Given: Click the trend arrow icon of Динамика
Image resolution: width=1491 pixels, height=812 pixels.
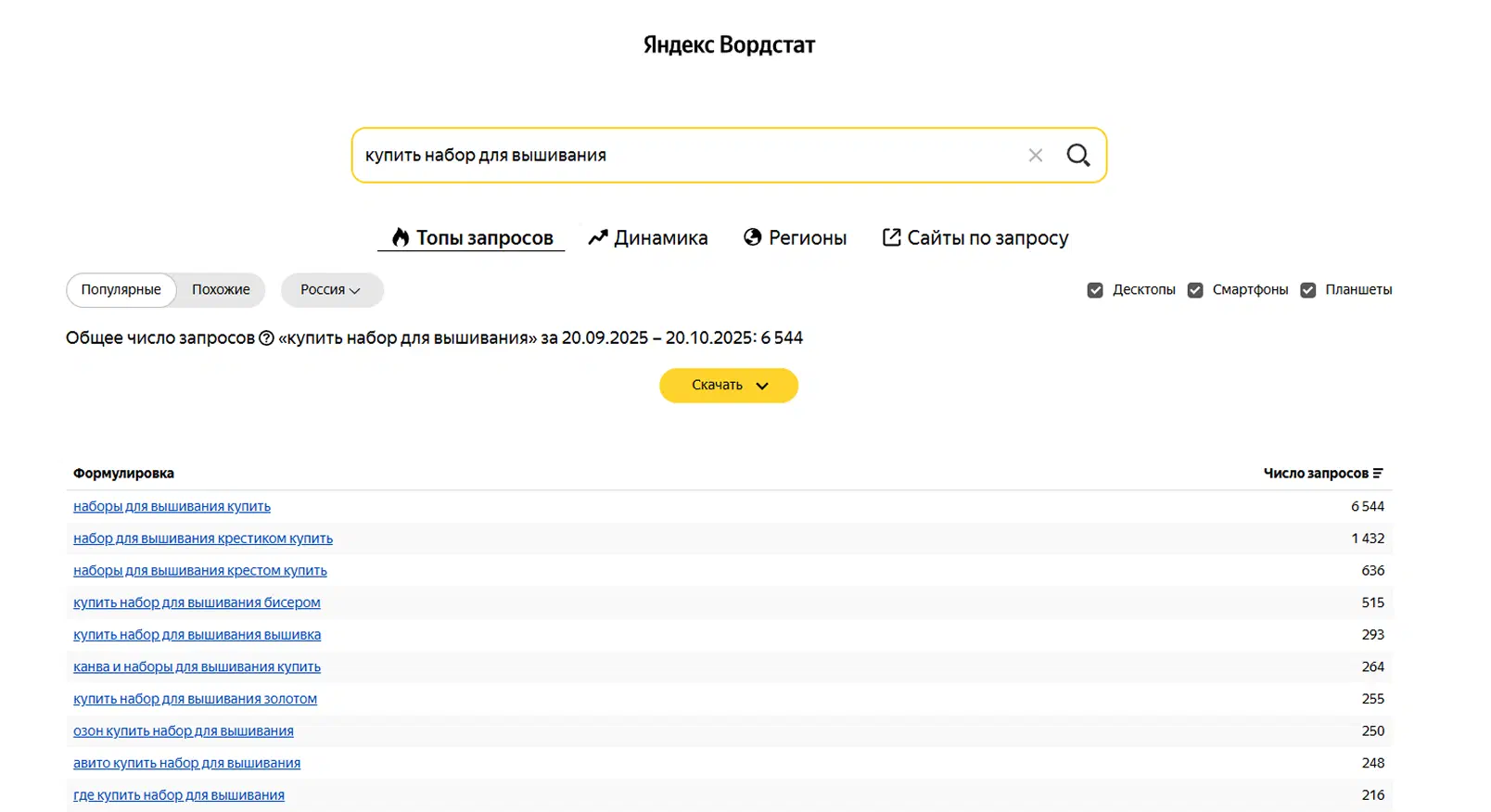Looking at the screenshot, I should tap(598, 237).
